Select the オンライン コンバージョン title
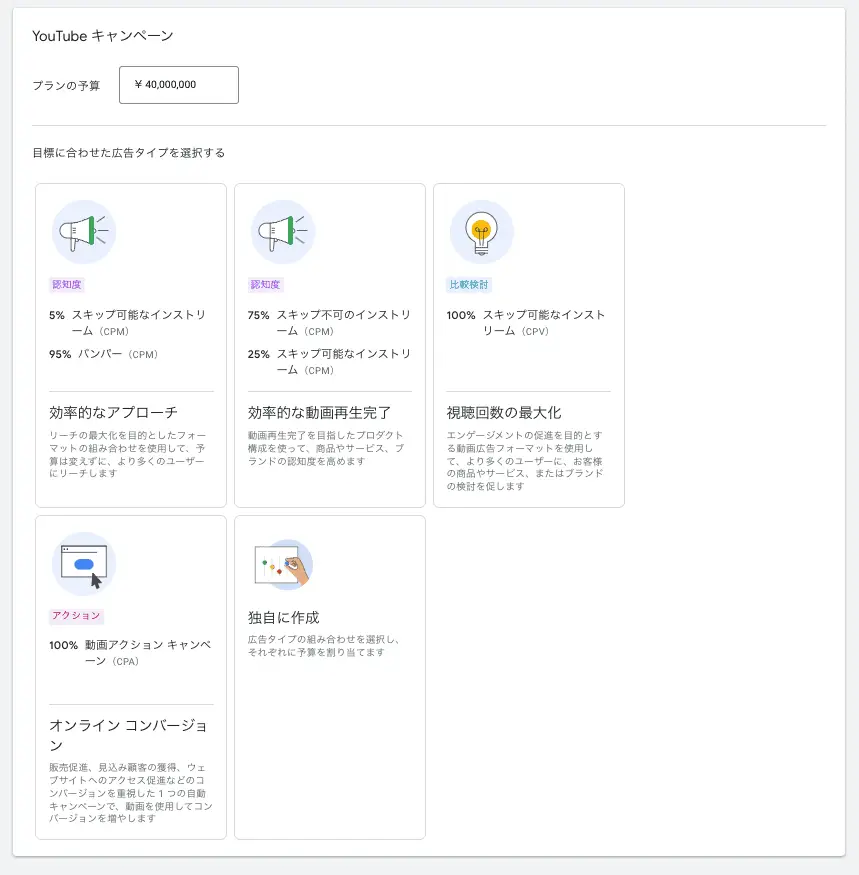 click(x=128, y=735)
